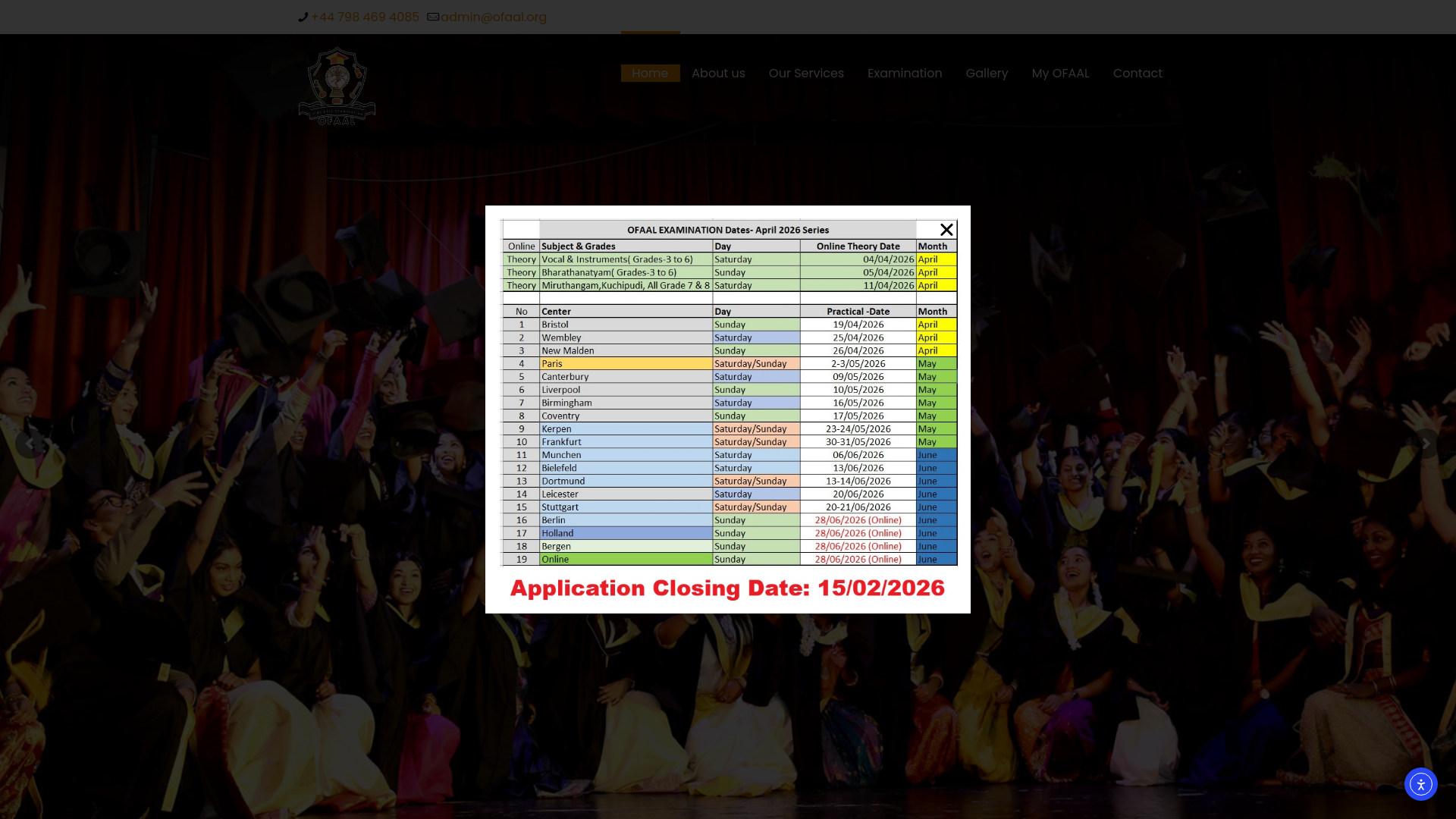Click the OFAAL logo
Screen dimensions: 1456x819
(337, 86)
